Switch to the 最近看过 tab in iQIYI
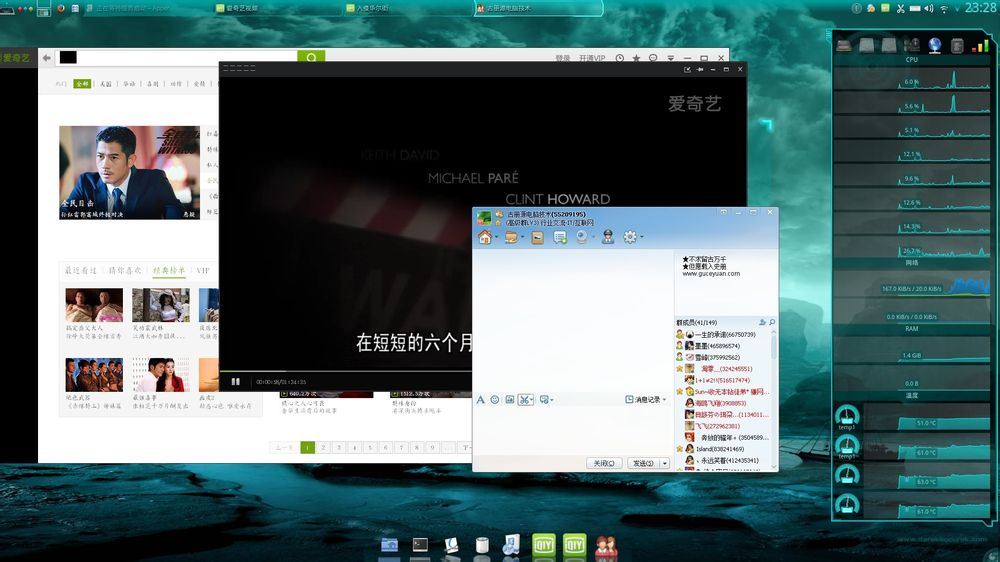The image size is (1000, 562). pyautogui.click(x=80, y=270)
